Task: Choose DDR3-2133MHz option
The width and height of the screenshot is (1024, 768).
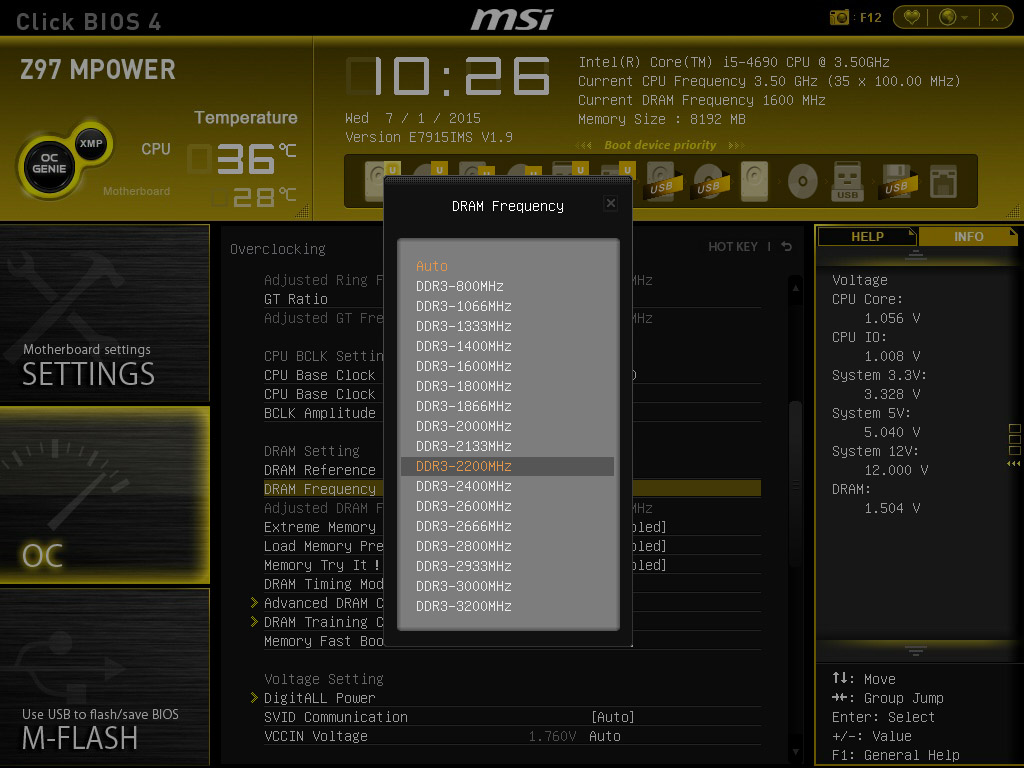Action: (x=463, y=446)
